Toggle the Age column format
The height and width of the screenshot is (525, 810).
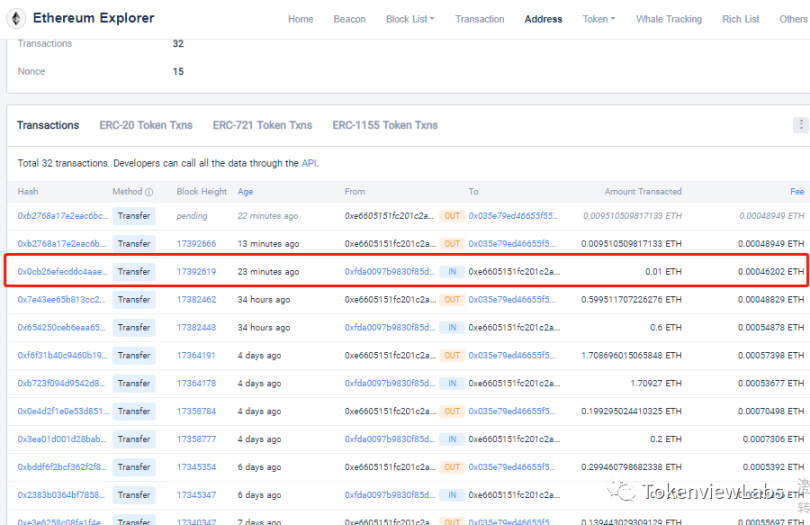(245, 192)
